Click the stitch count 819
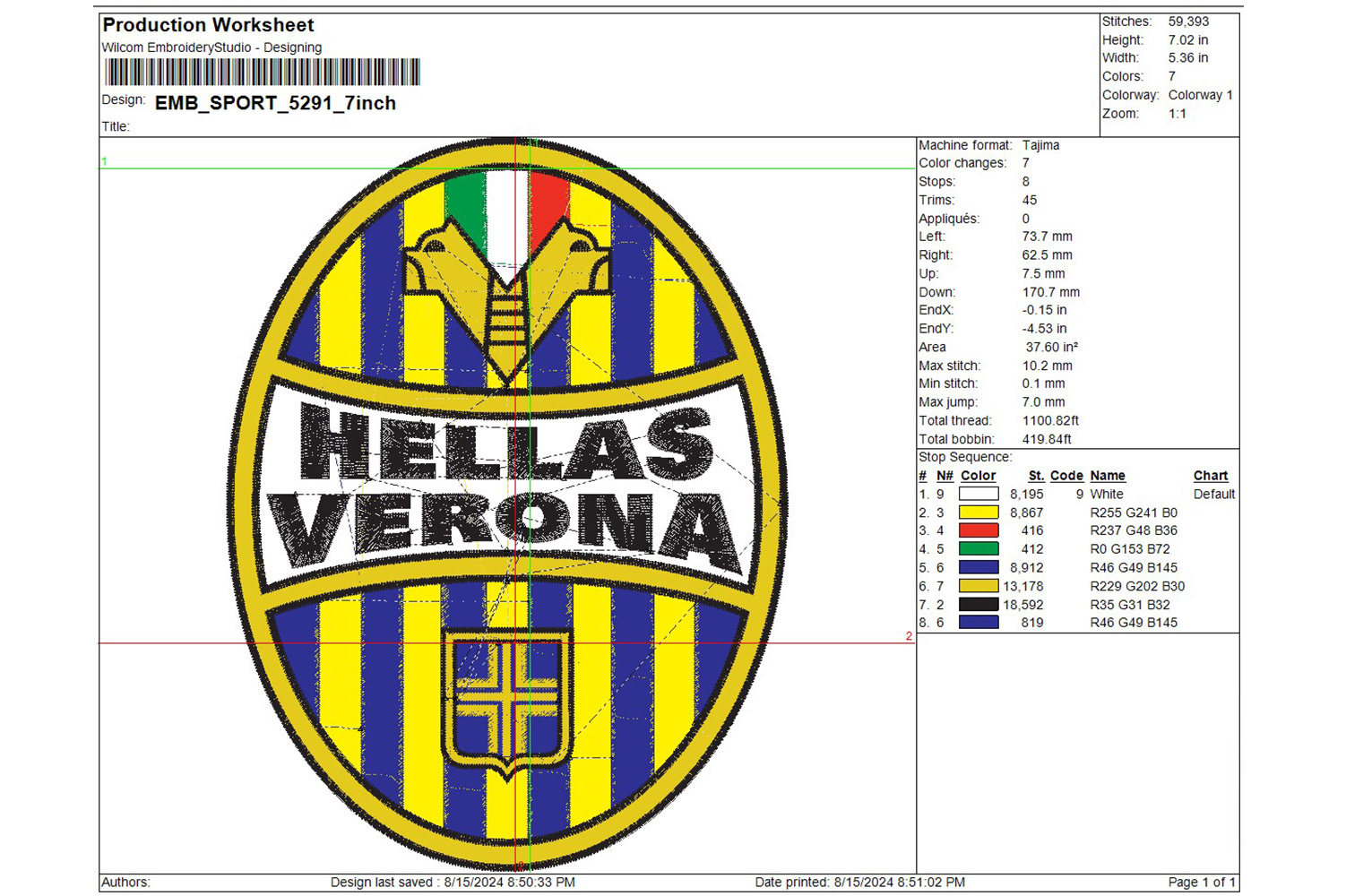The image size is (1346, 896). click(1032, 623)
